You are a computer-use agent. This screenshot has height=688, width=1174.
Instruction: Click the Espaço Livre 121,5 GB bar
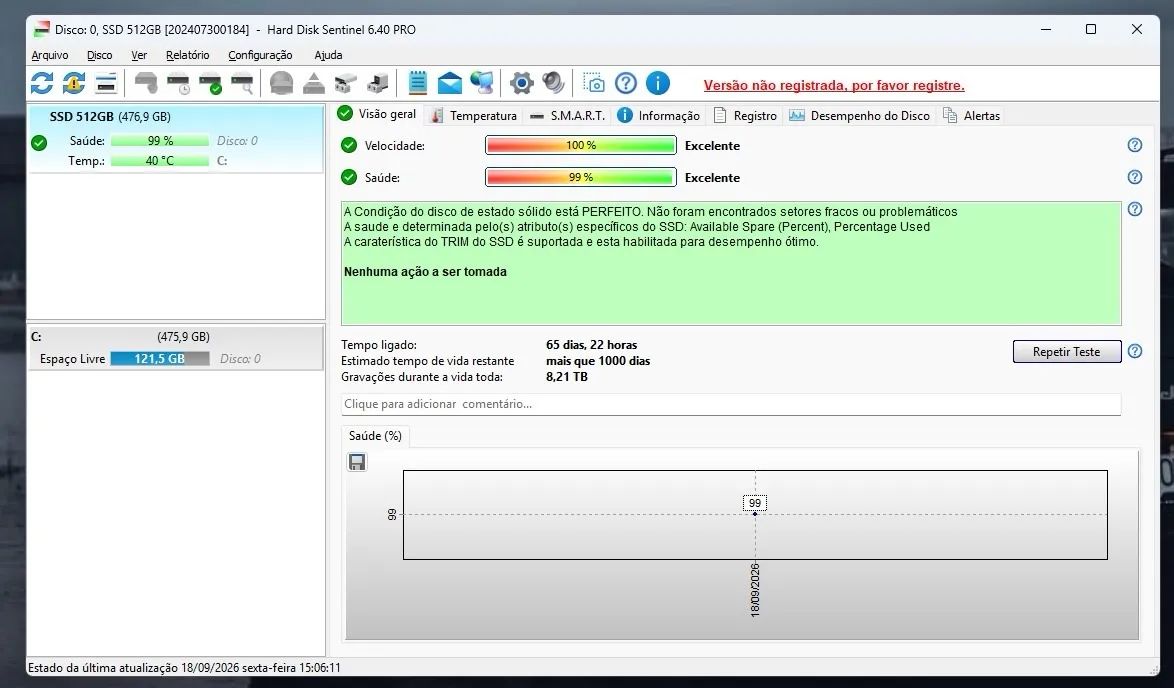click(x=159, y=359)
